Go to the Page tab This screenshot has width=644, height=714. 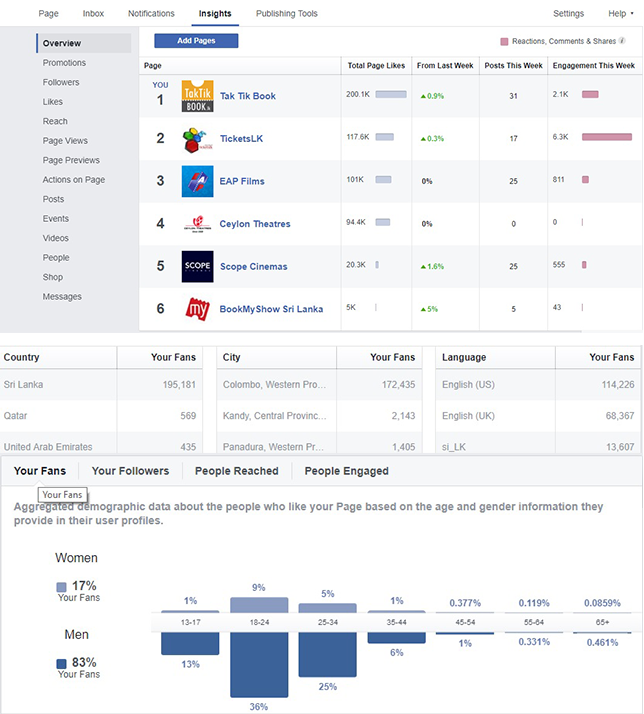click(x=48, y=14)
